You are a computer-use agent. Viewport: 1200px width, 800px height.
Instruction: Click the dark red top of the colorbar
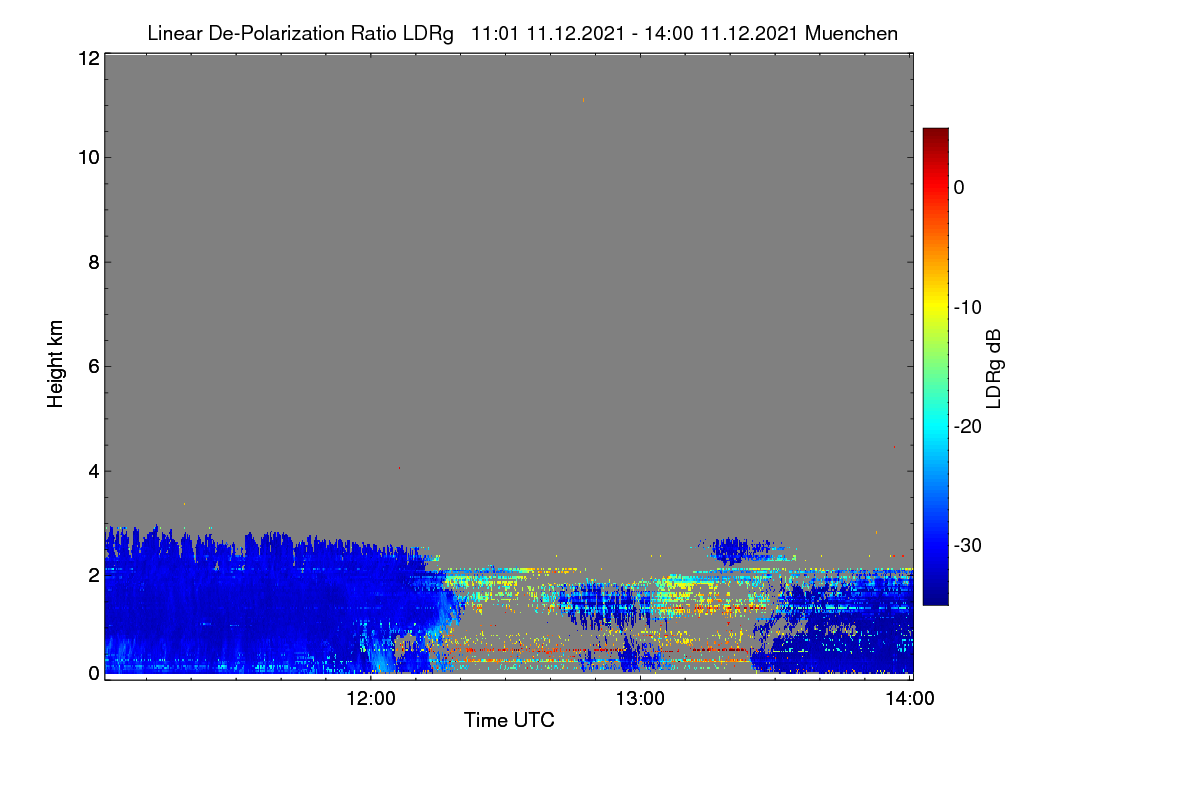[x=935, y=135]
